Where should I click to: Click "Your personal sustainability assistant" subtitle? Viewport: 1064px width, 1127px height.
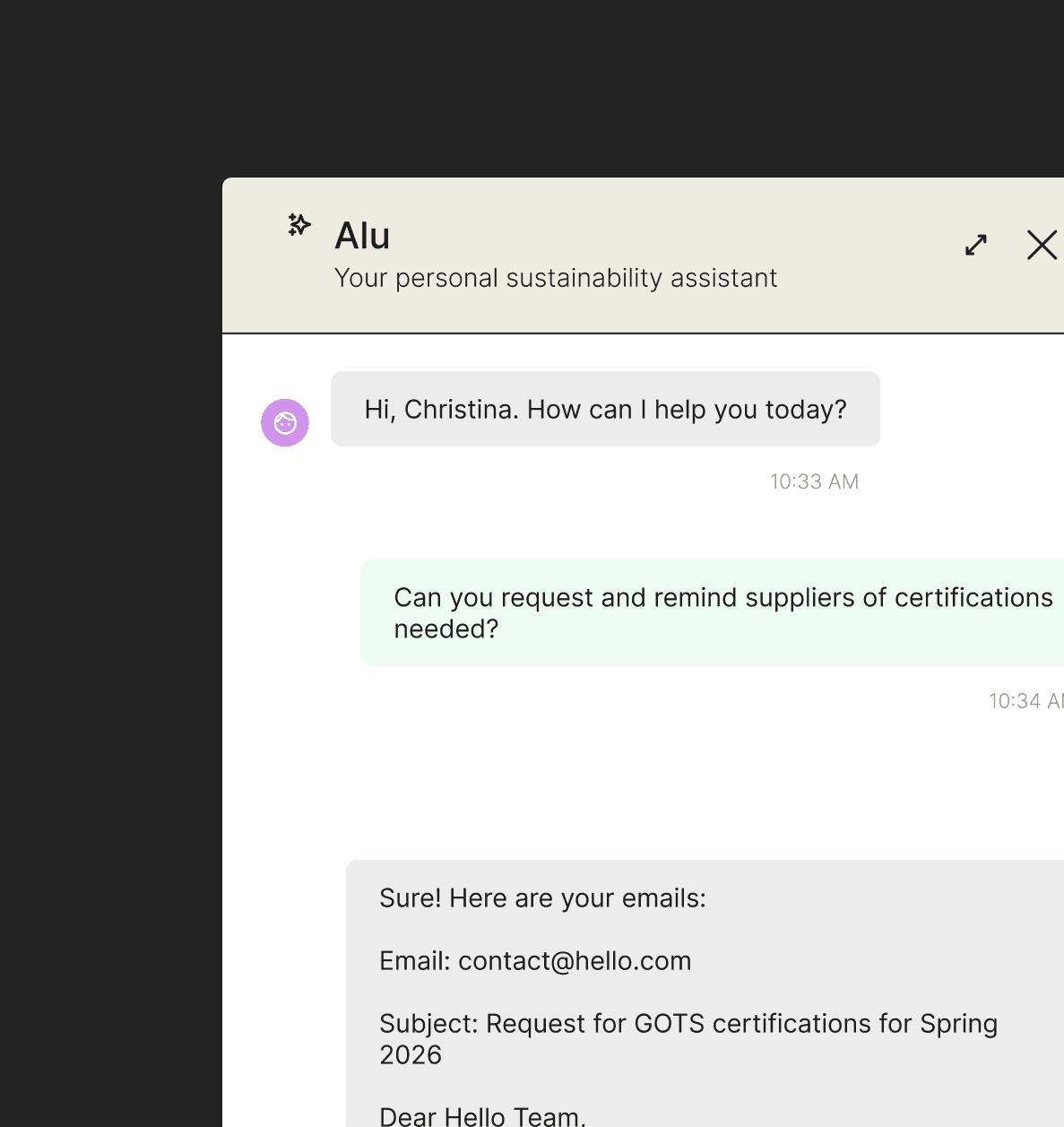click(x=556, y=278)
